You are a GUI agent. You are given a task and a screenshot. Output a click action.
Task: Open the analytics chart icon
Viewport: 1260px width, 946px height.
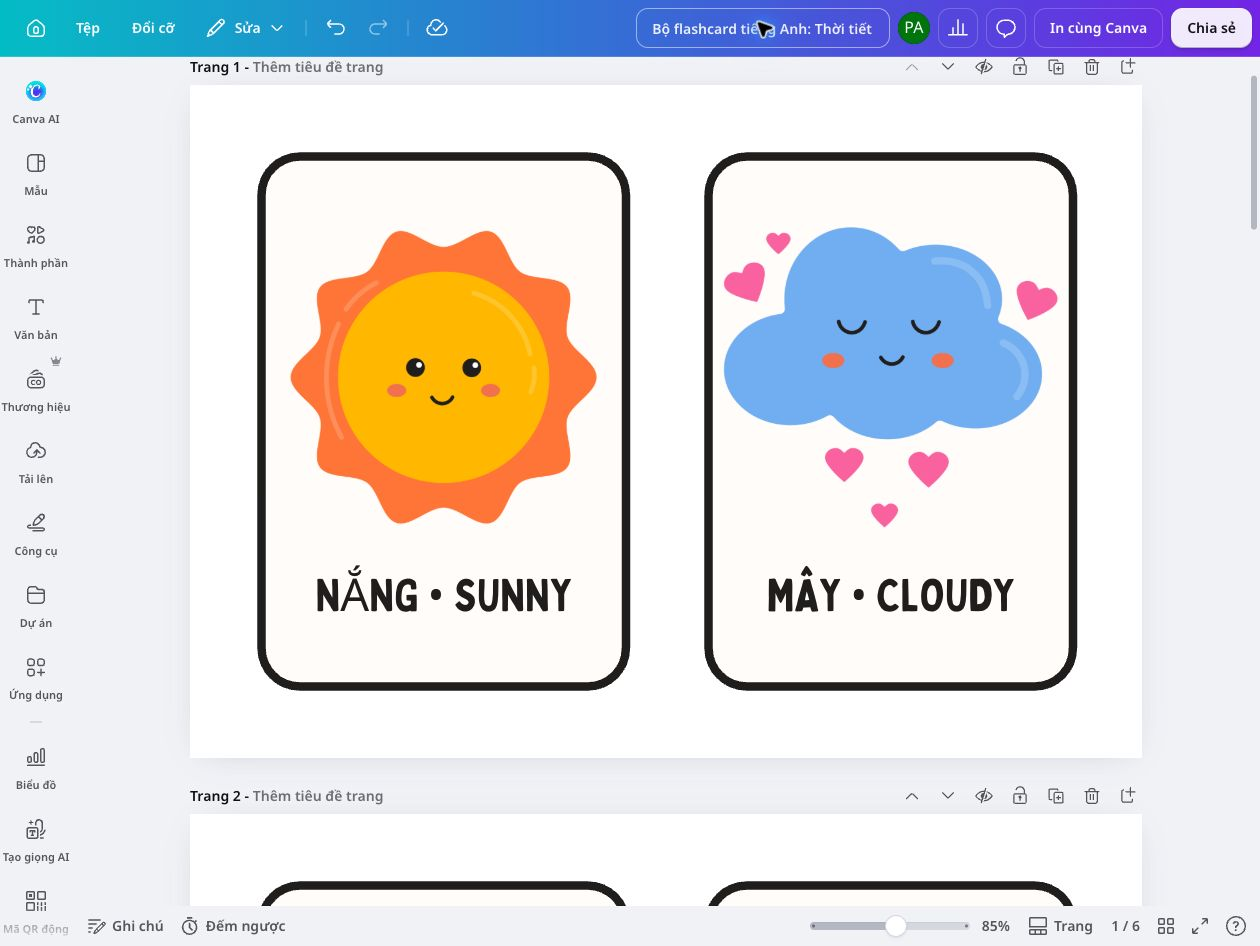click(x=958, y=28)
